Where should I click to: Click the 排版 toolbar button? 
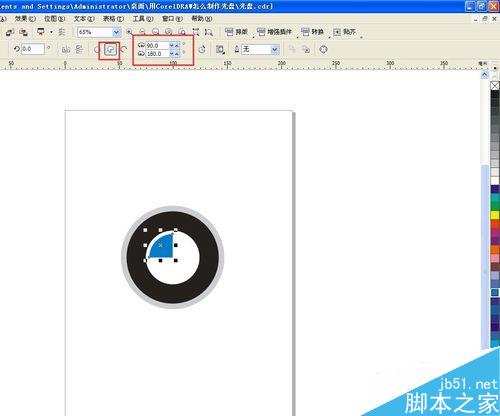pyautogui.click(x=236, y=32)
